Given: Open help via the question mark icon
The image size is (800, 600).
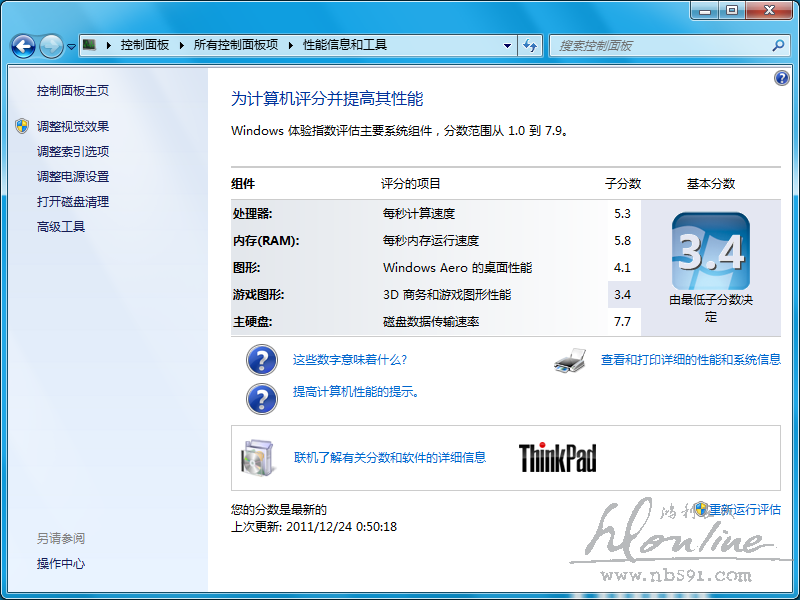Looking at the screenshot, I should pos(782,78).
